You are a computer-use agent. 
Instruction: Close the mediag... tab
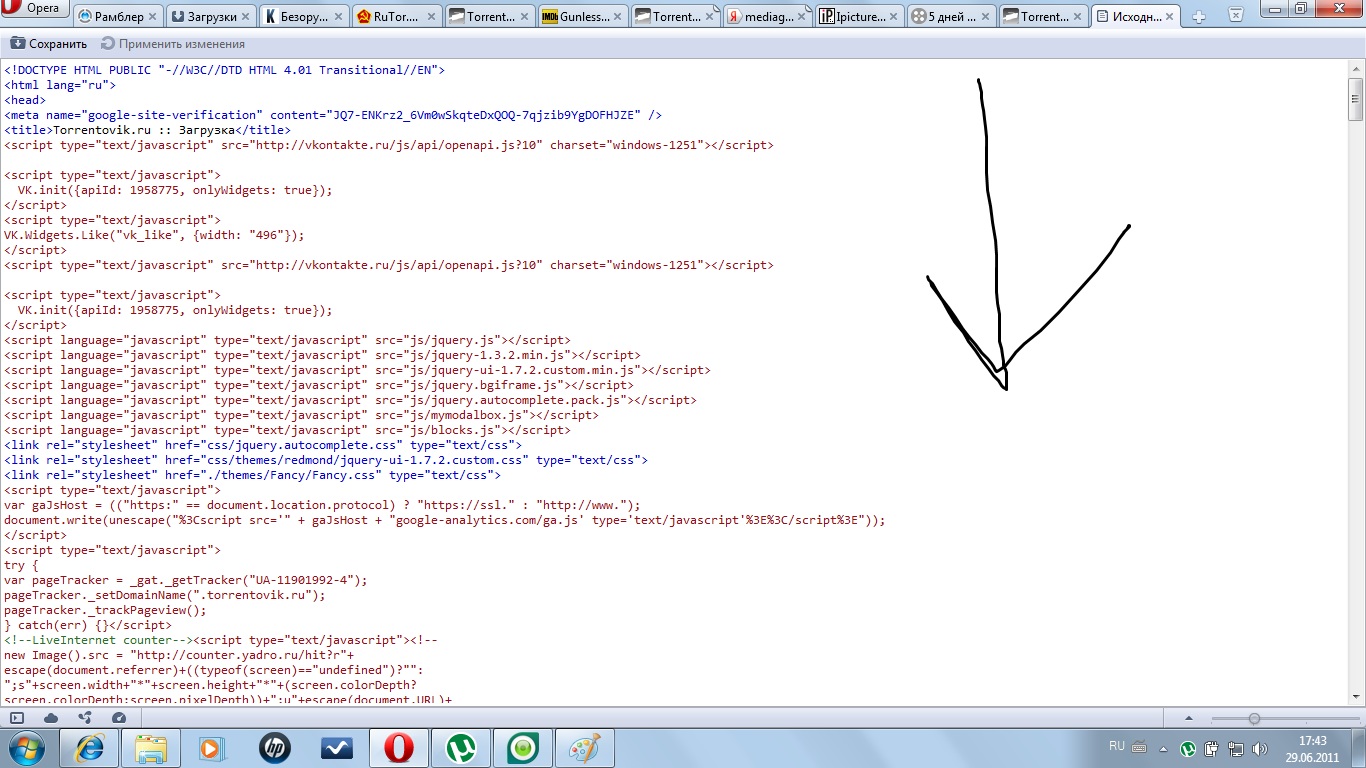coord(802,17)
